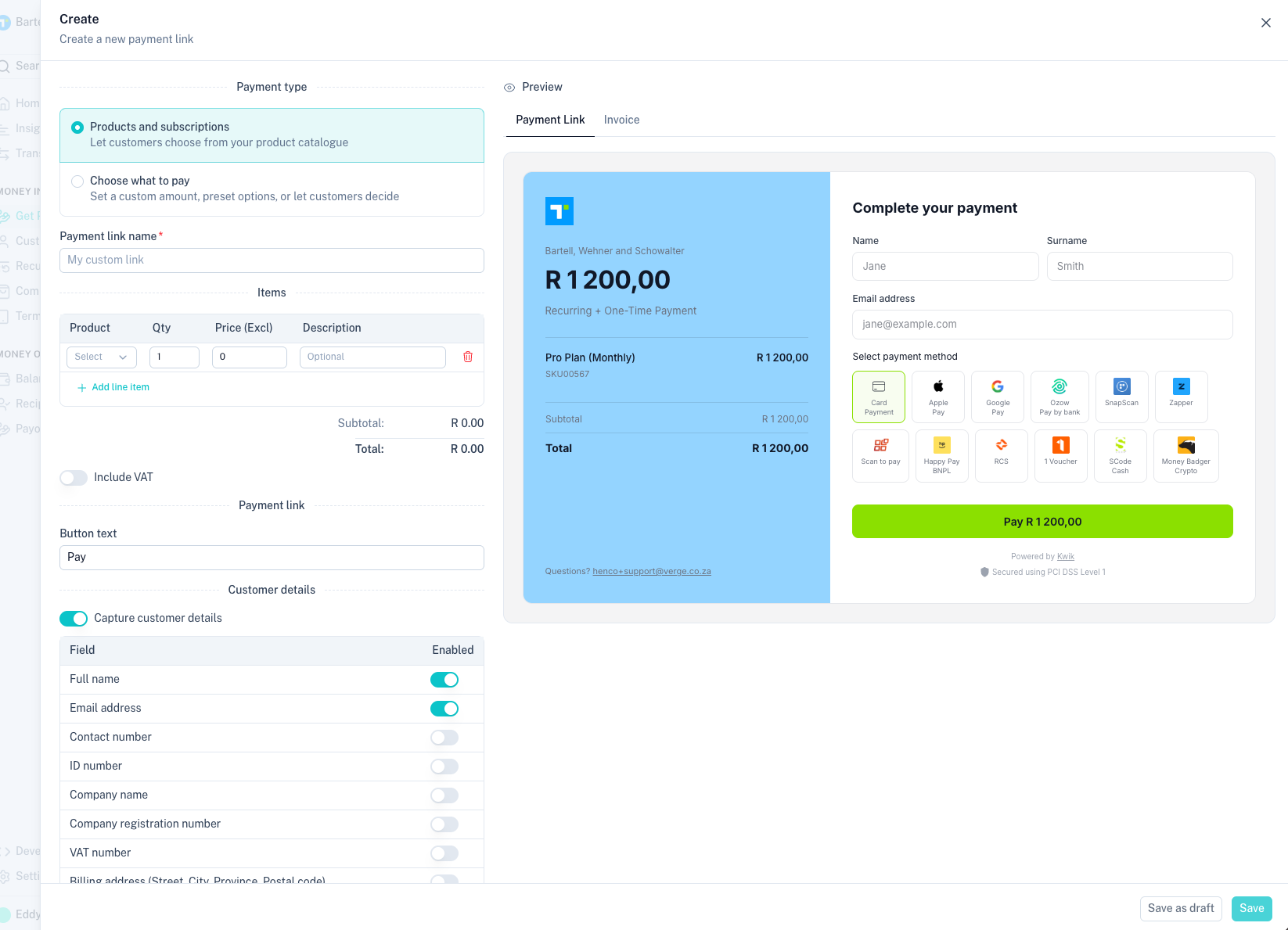Select Ozow Pay by bank option

[x=1060, y=397]
